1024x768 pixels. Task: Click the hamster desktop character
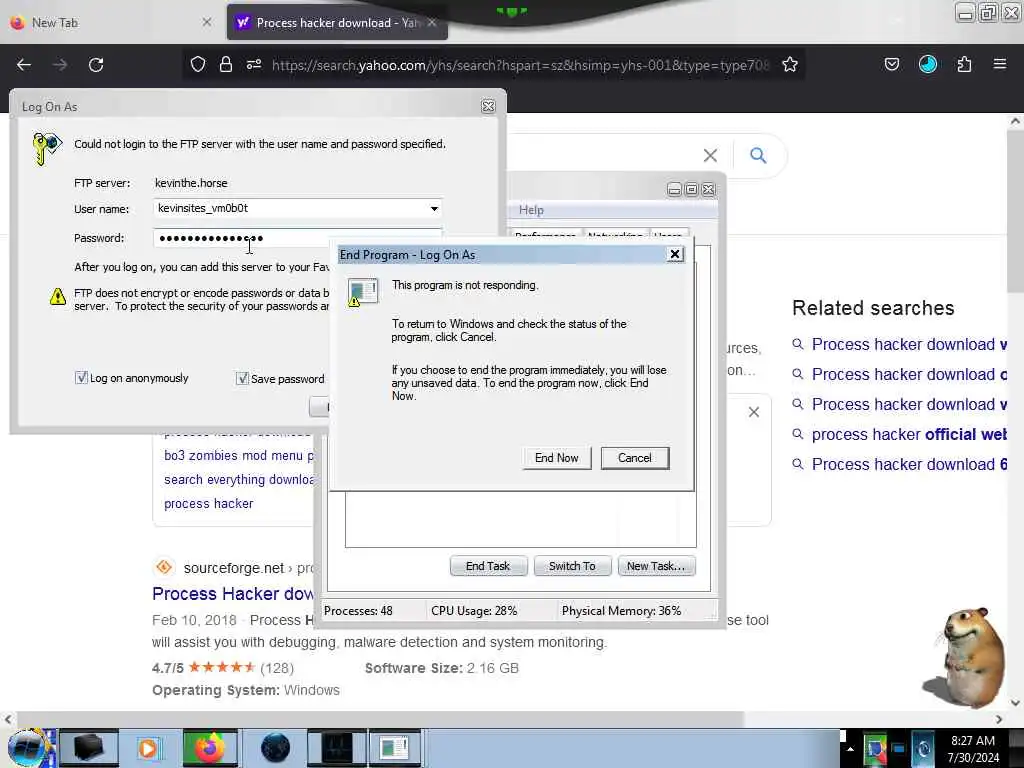pos(965,657)
